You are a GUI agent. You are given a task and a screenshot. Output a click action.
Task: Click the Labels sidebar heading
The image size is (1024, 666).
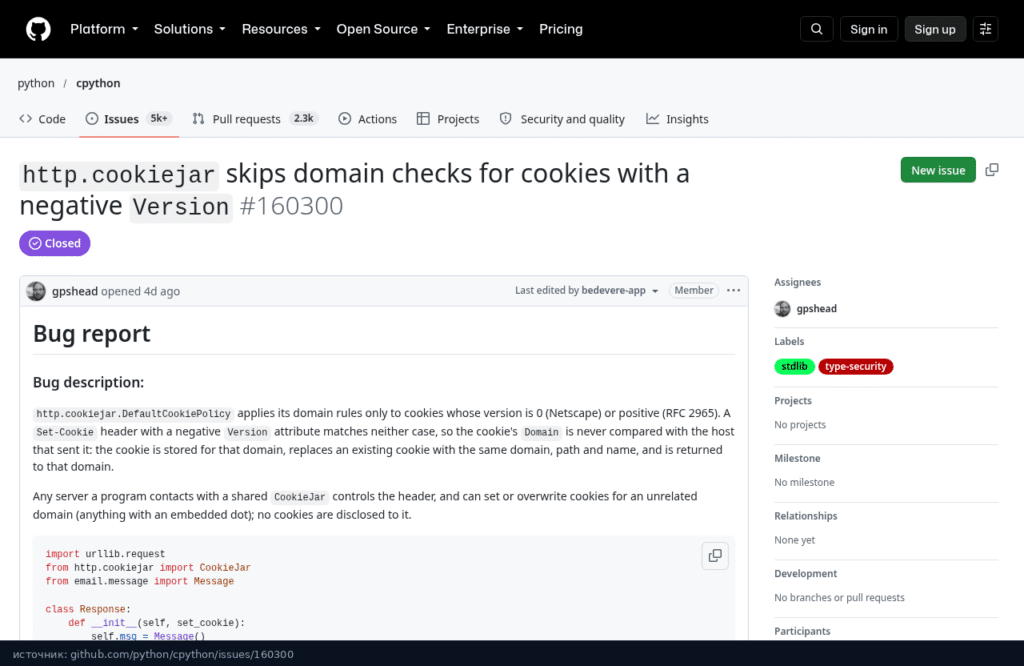point(789,341)
